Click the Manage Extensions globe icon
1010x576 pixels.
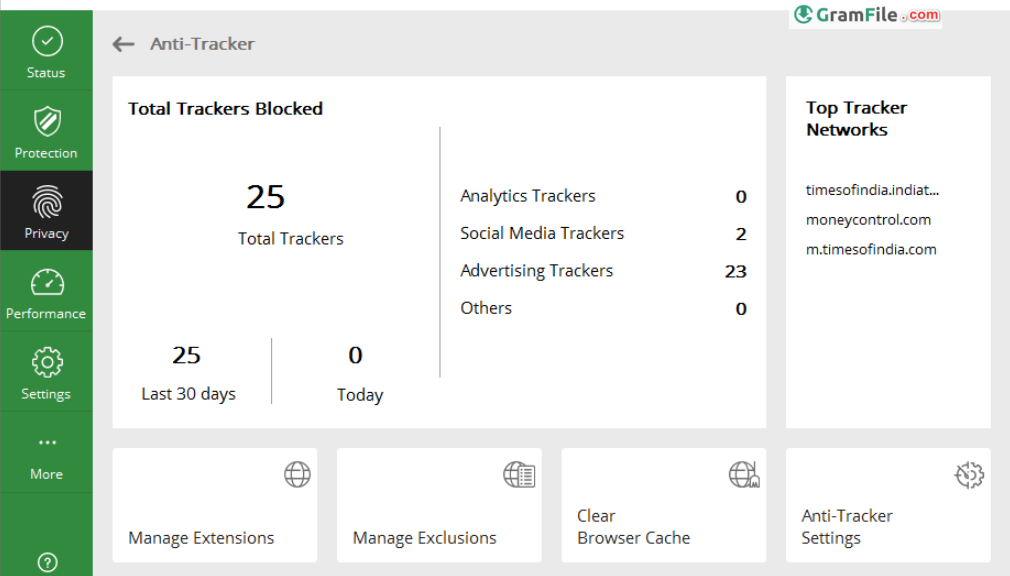point(297,475)
